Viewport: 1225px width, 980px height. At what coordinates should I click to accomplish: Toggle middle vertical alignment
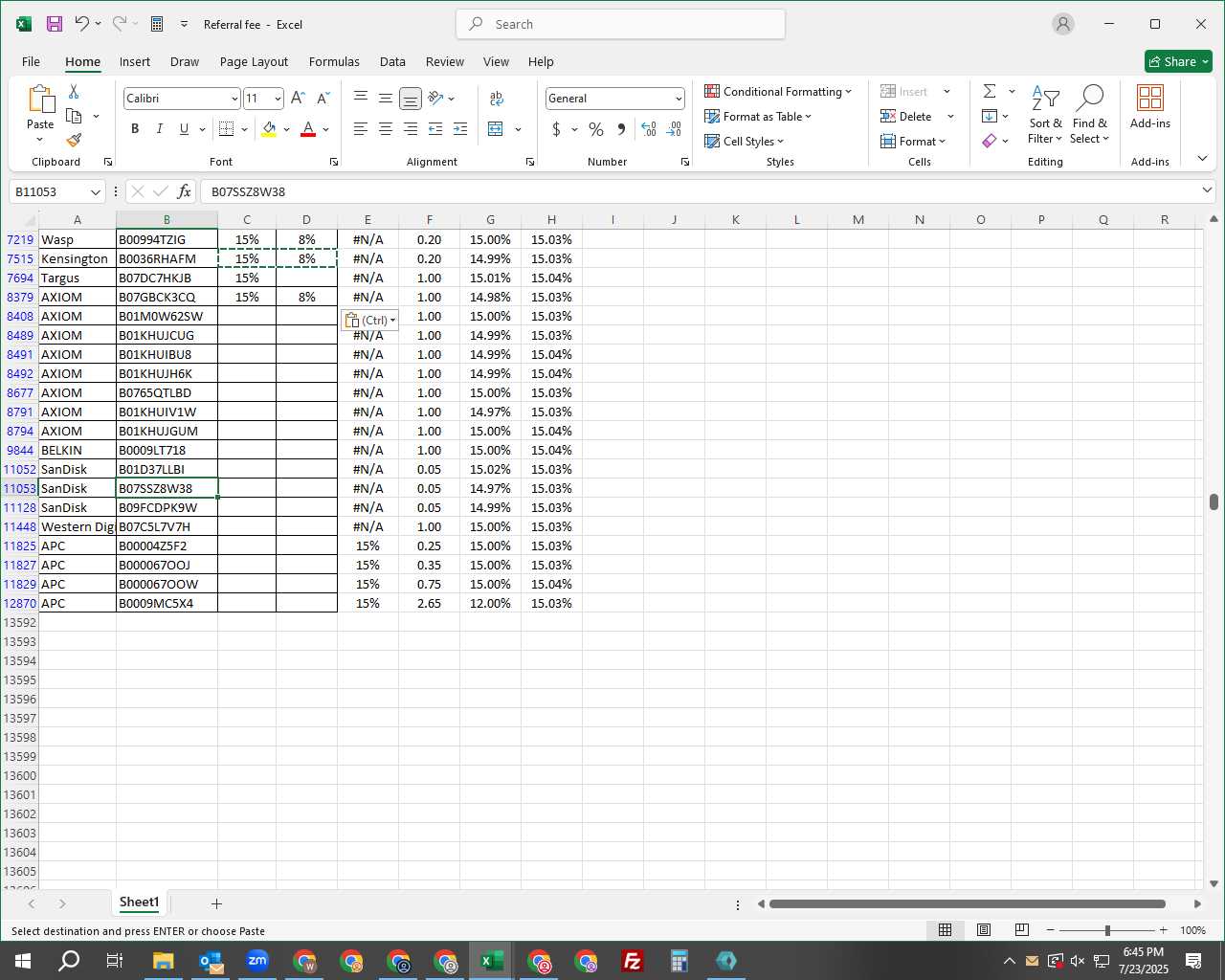click(386, 98)
